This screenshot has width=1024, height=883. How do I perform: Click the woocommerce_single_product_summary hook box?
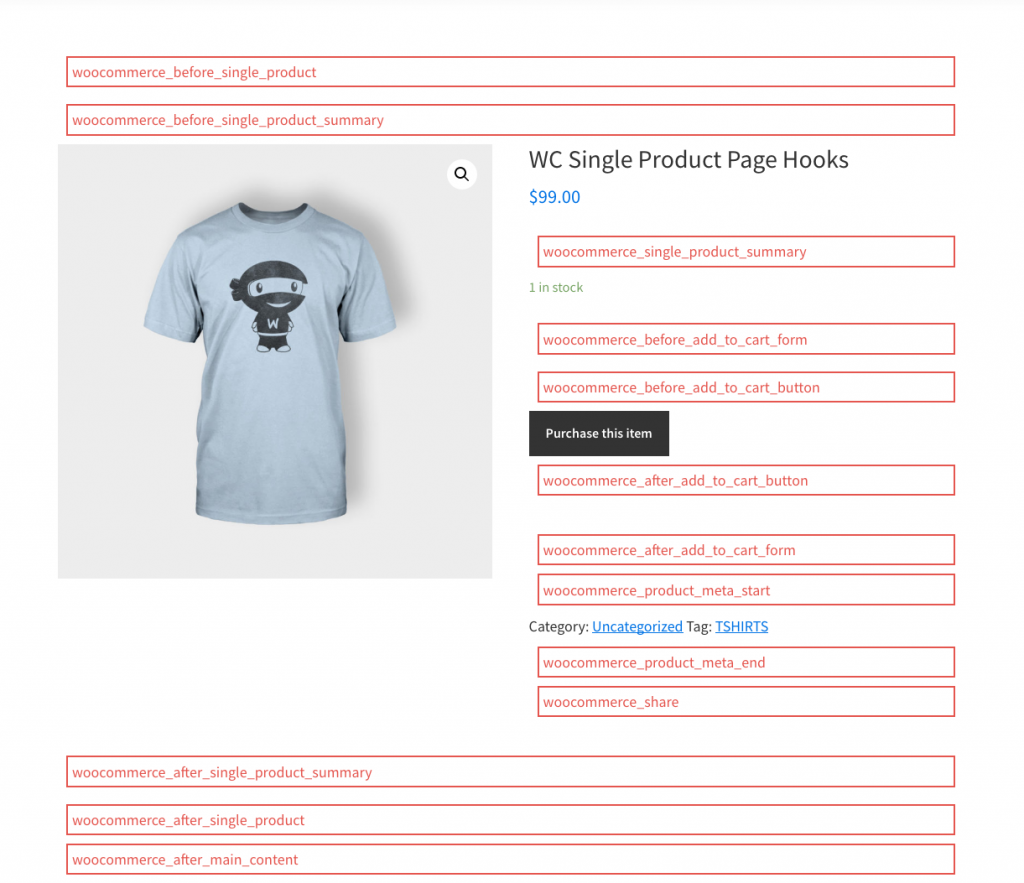click(x=746, y=251)
